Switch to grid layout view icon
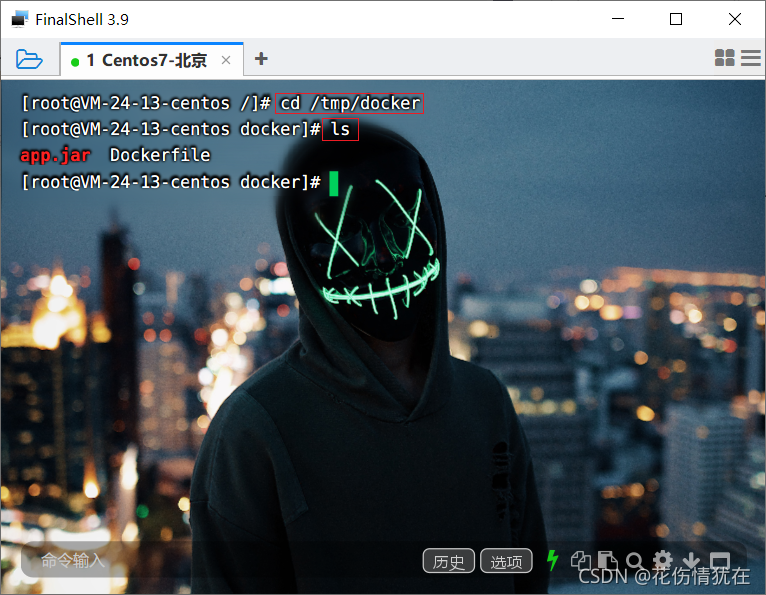This screenshot has height=595, width=766. [724, 58]
